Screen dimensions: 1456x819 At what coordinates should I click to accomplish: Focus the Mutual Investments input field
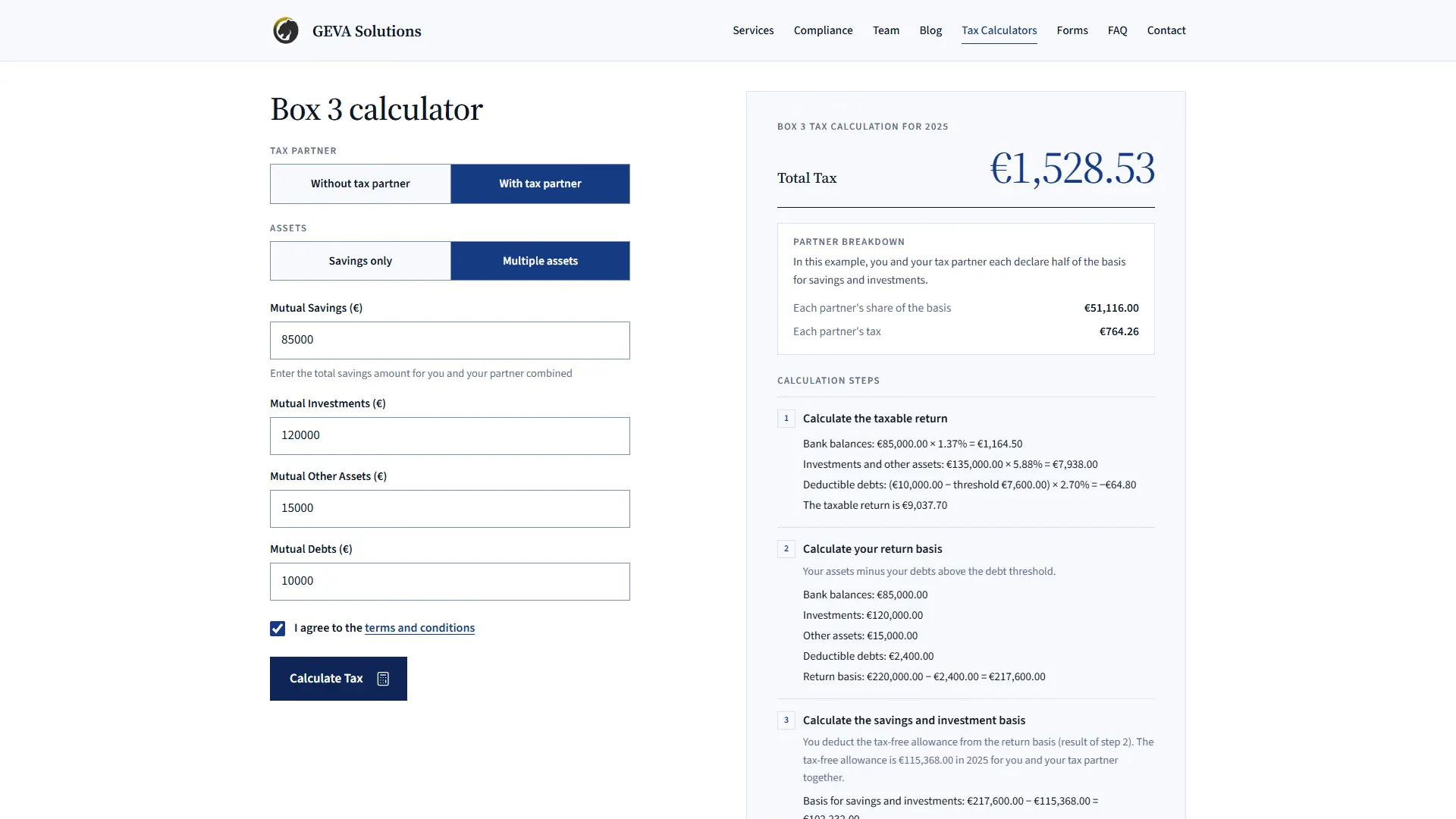click(x=450, y=436)
